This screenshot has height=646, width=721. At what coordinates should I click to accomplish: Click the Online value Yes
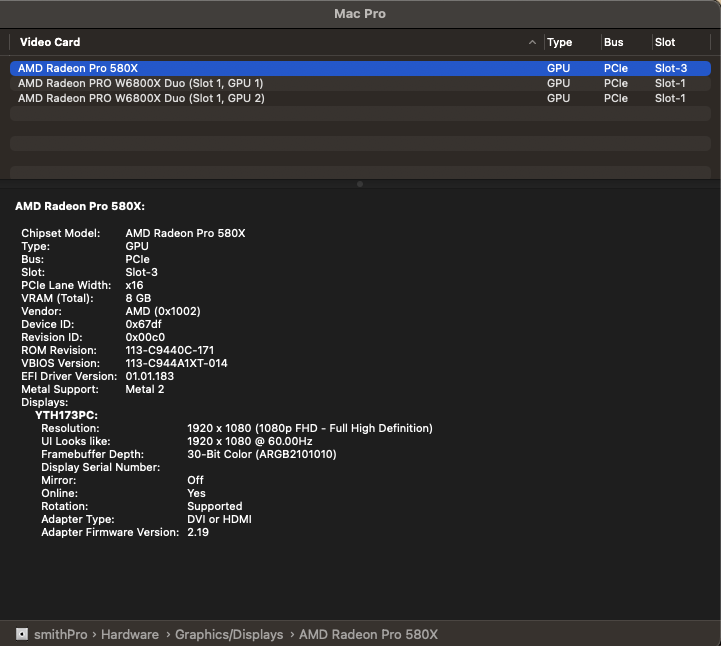click(196, 493)
